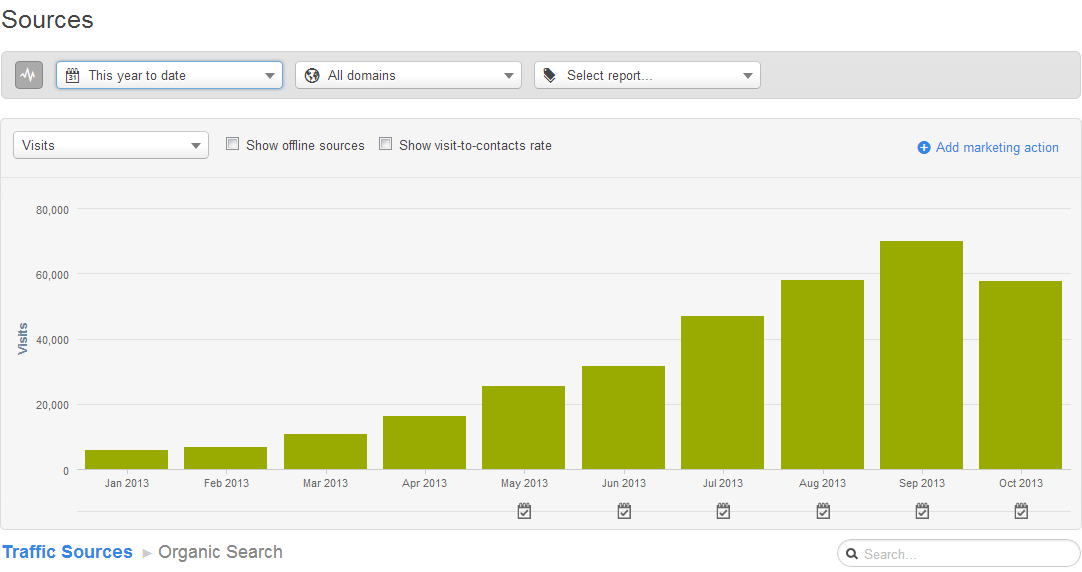Screen dimensions: 1082x572
Task: Open the Aug 2013 marketing event icon
Action: tap(823, 511)
